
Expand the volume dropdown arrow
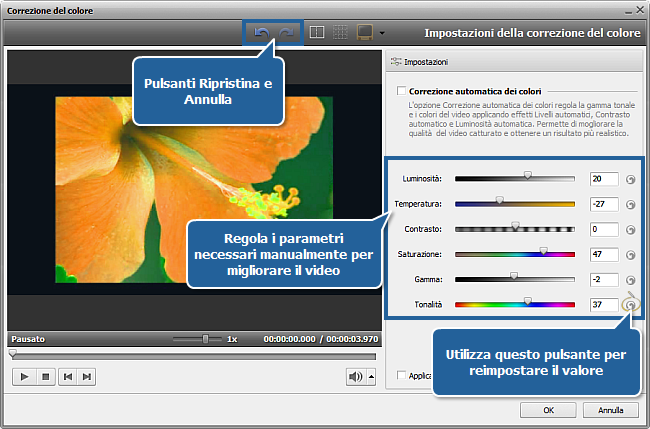372,377
